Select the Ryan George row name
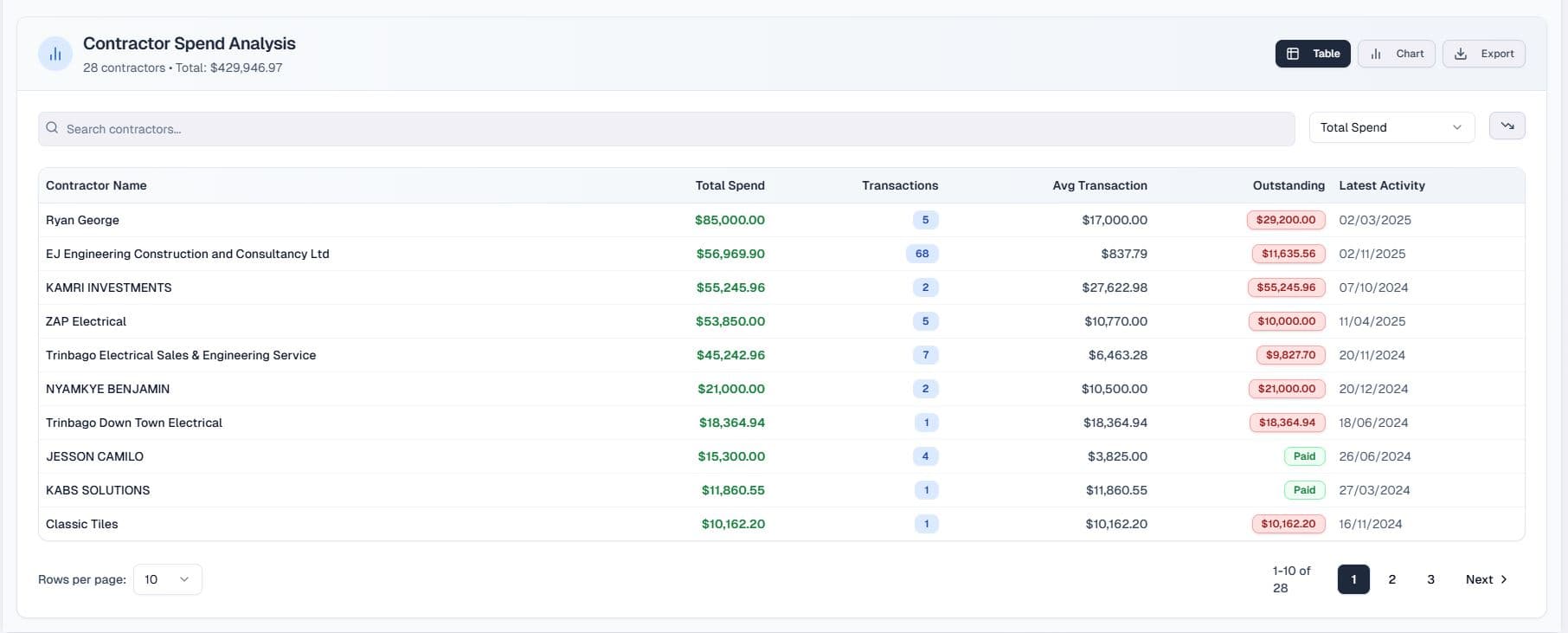The height and width of the screenshot is (633, 1568). [82, 220]
